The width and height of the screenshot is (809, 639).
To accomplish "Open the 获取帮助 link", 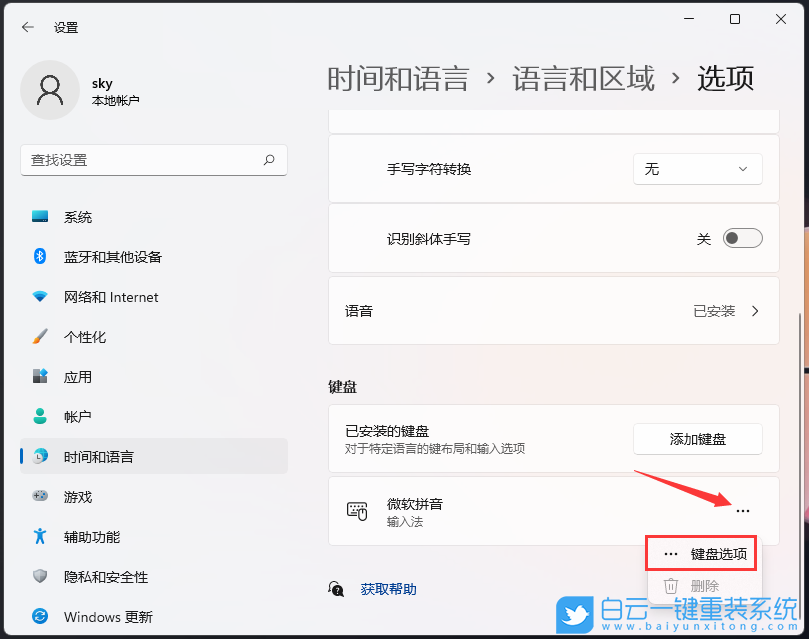I will click(387, 589).
